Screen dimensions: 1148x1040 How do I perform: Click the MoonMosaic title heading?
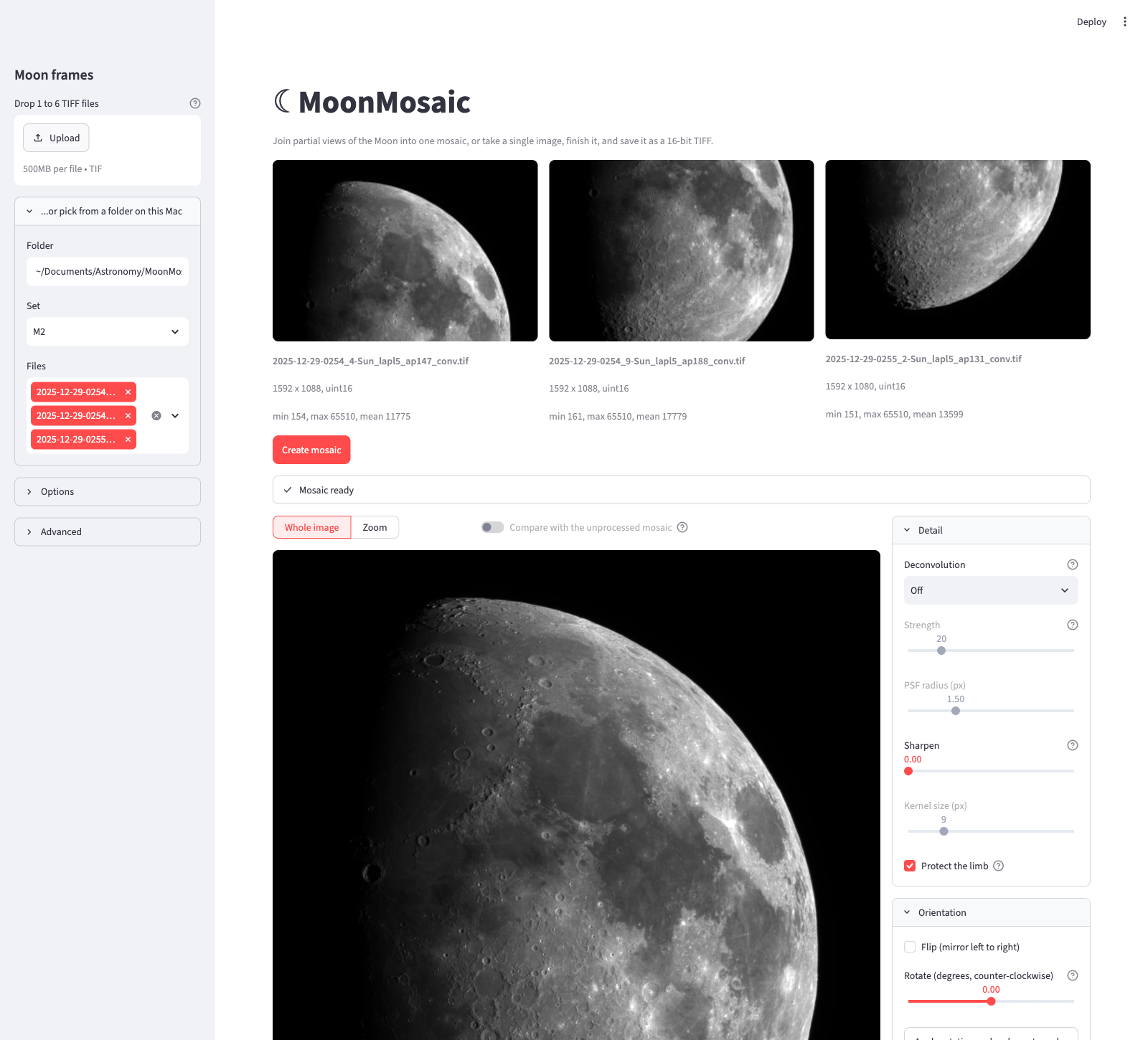coord(372,102)
